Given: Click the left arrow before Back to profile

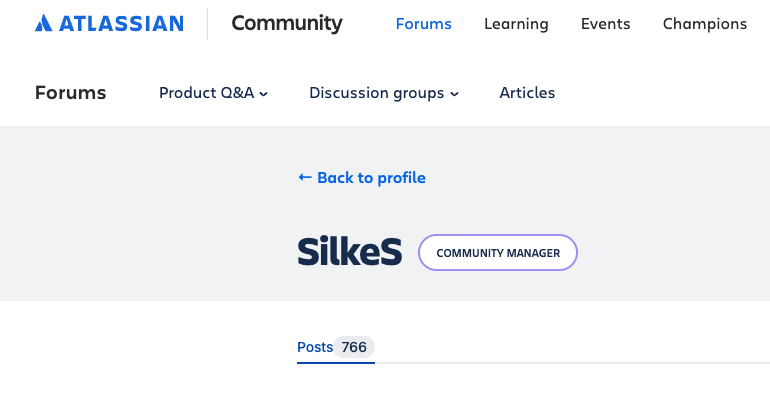Looking at the screenshot, I should [305, 177].
